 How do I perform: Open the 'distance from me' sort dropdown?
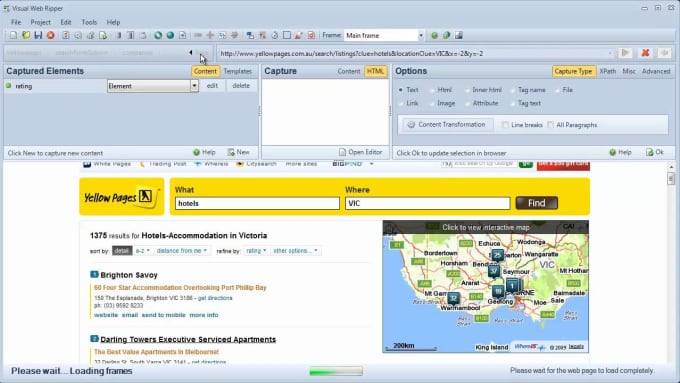pos(182,251)
